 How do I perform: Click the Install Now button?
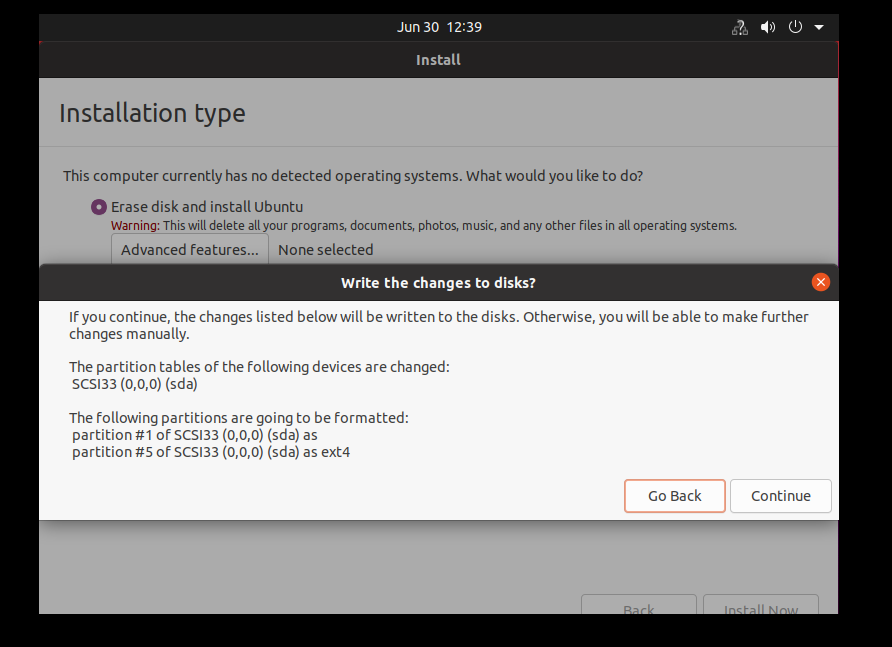(761, 605)
